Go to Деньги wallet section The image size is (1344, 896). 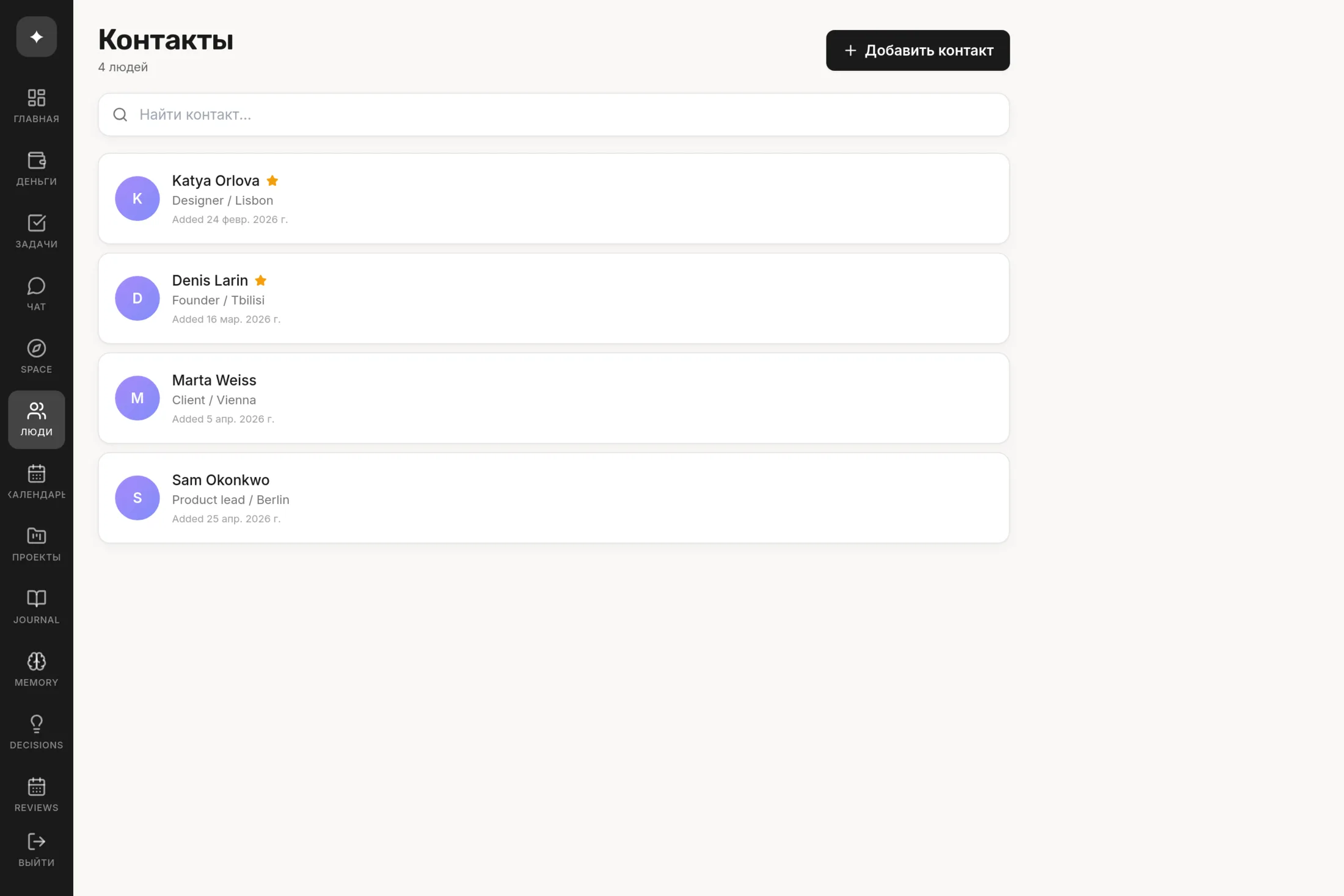click(37, 161)
